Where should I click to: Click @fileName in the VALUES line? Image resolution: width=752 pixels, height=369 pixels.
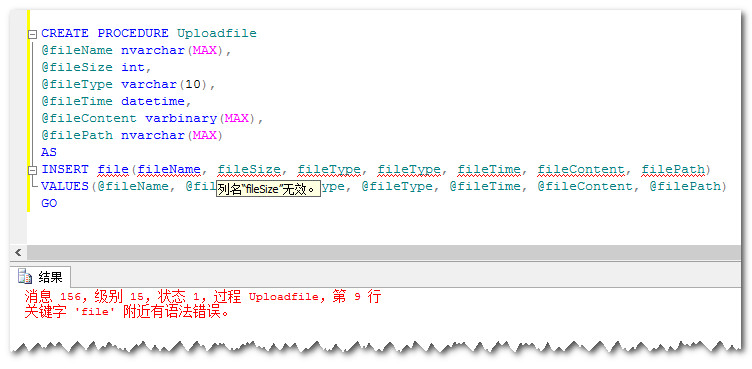133,186
